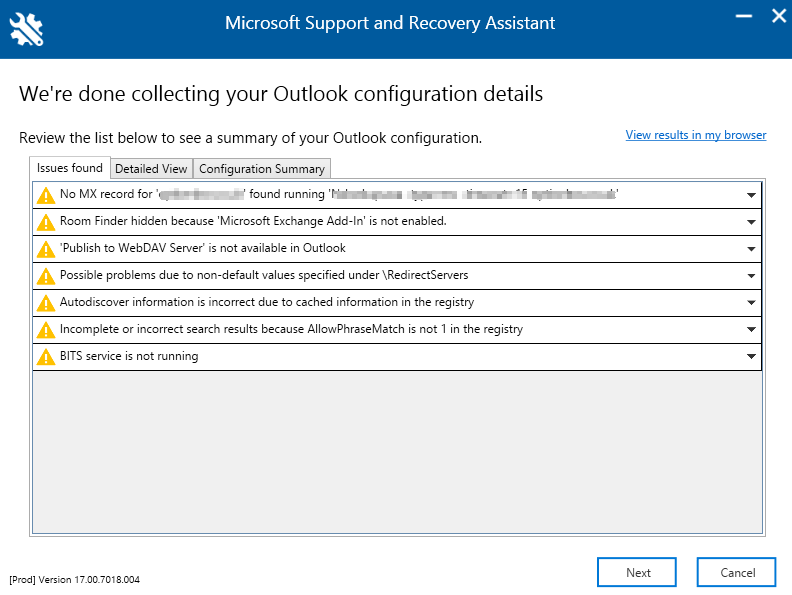Image resolution: width=792 pixels, height=595 pixels.
Task: Expand the Autodiscover cached information issue arrow
Action: [751, 303]
